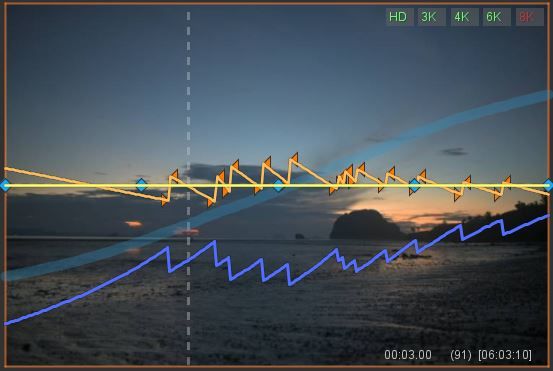The height and width of the screenshot is (371, 553).
Task: Click the fourth blue diamond keyframe on yellow line
Action: pos(414,185)
